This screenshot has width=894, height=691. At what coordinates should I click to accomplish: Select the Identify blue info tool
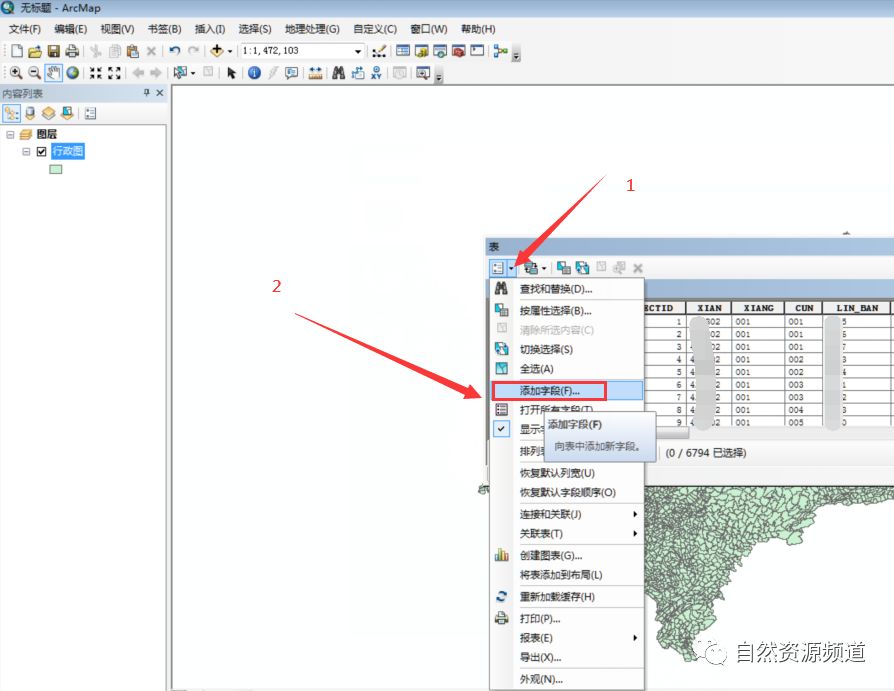pyautogui.click(x=254, y=73)
